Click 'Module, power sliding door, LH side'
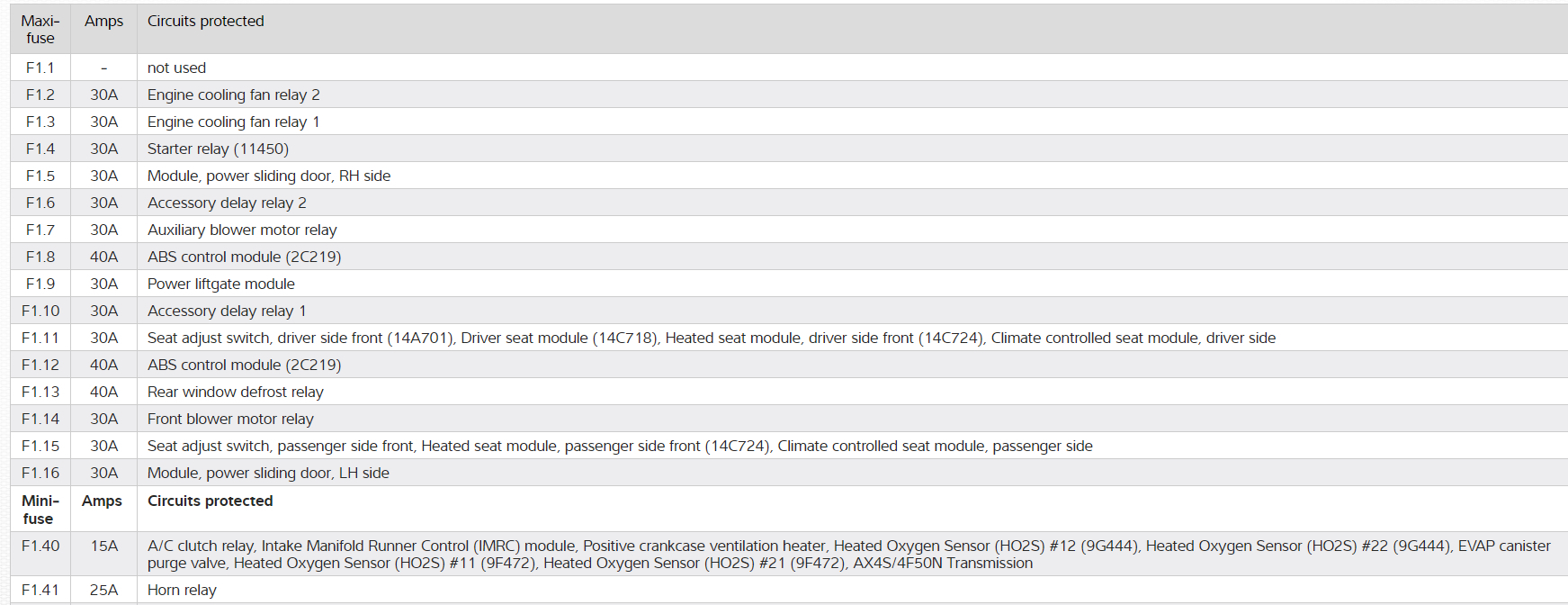This screenshot has height=605, width=1568. click(x=268, y=473)
